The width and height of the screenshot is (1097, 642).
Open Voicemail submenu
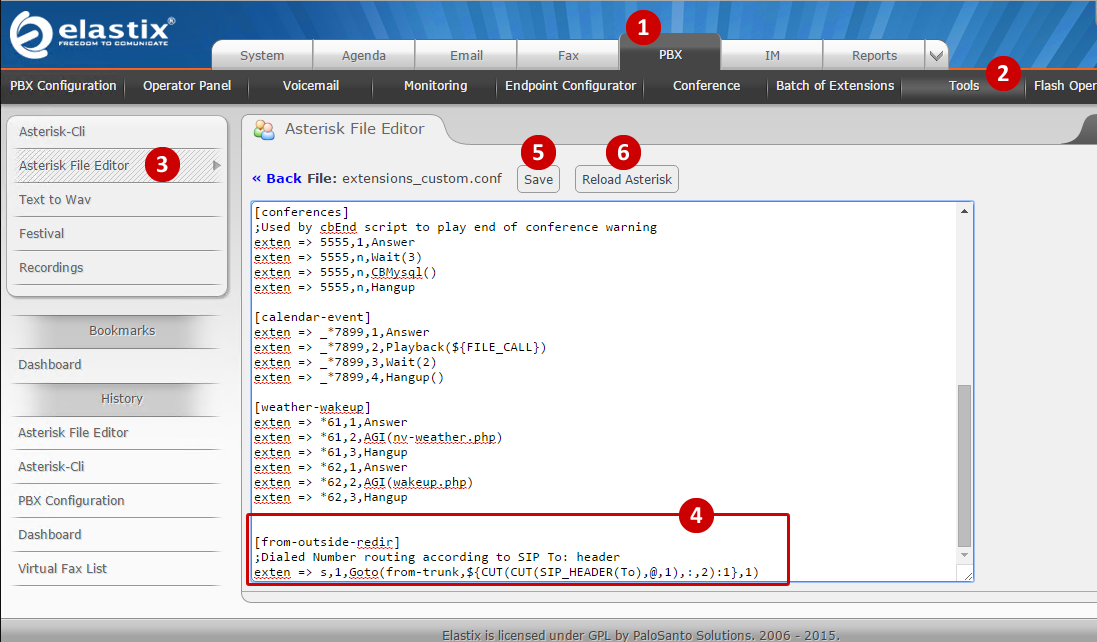click(311, 85)
